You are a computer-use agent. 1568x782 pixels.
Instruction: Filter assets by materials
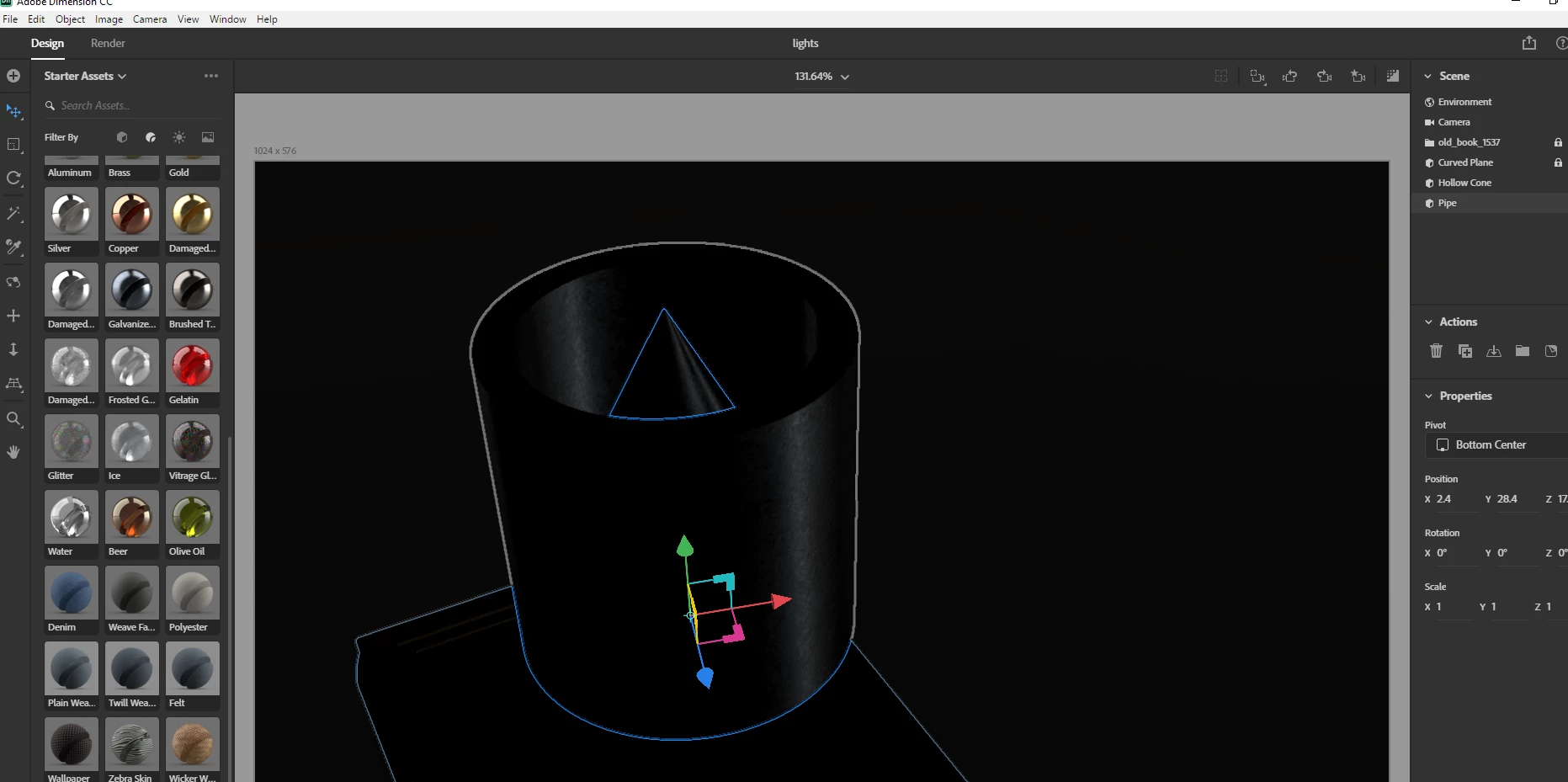[x=151, y=137]
